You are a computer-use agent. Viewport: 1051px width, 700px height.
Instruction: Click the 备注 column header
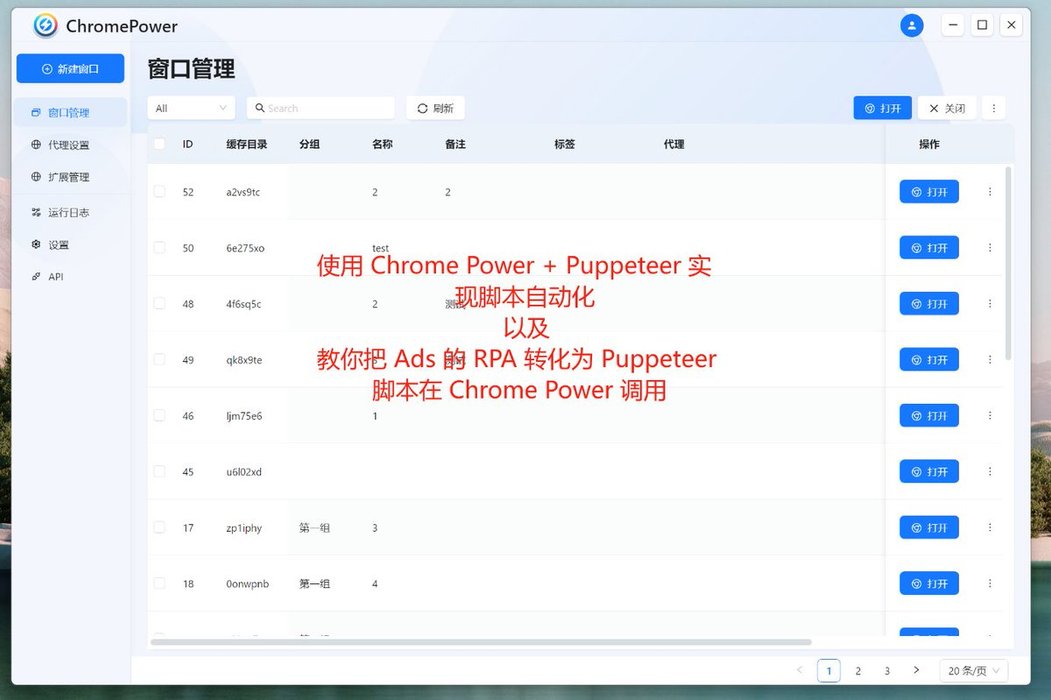455,144
